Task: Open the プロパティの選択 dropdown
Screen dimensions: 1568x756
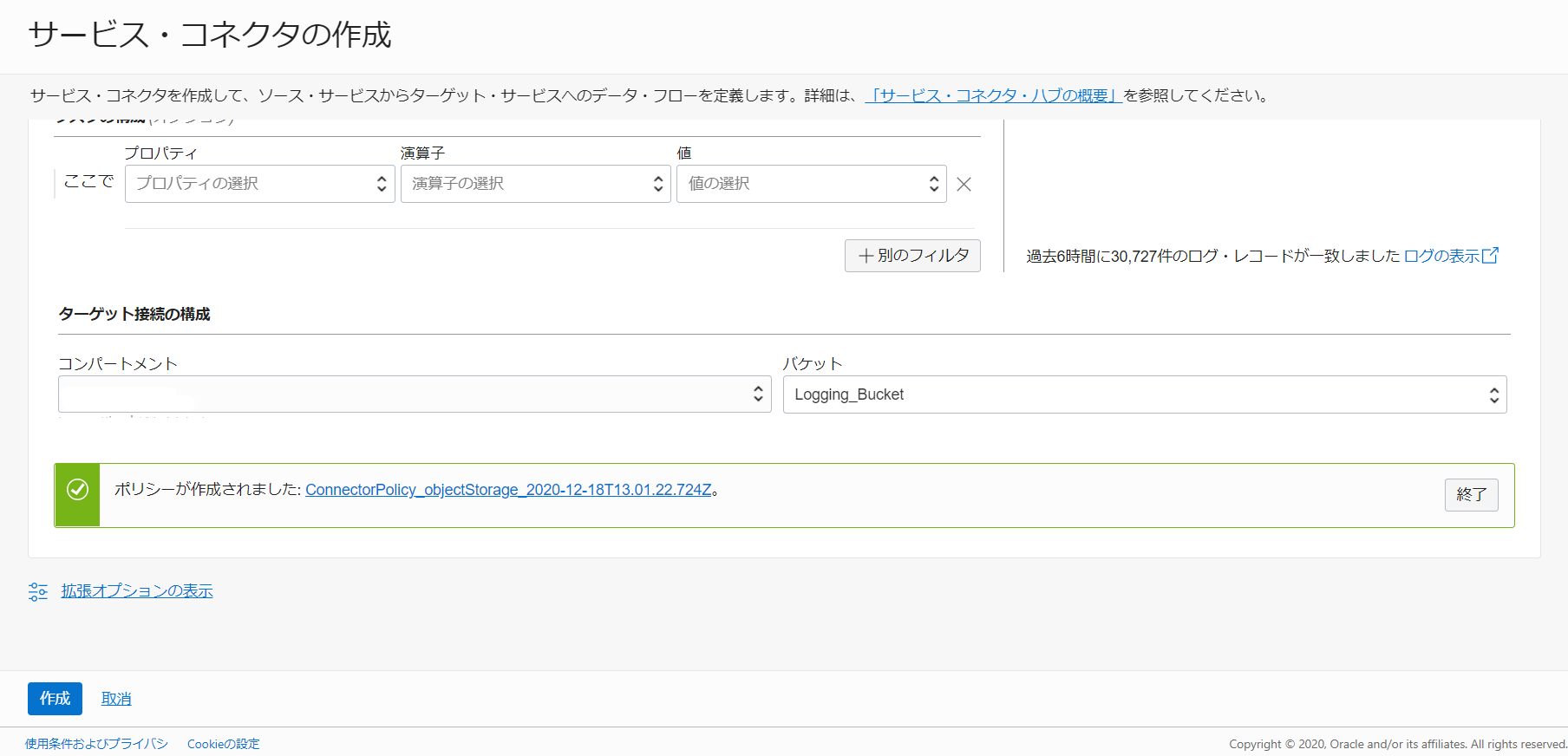Action: [x=260, y=184]
